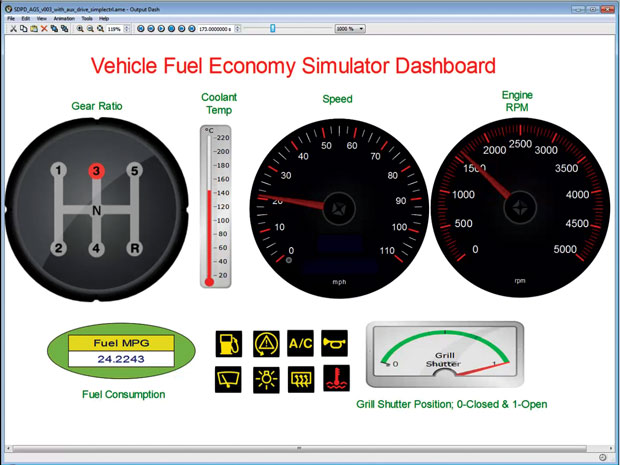Click neutral N on the shifter dial
The image size is (620, 465).
point(96,211)
